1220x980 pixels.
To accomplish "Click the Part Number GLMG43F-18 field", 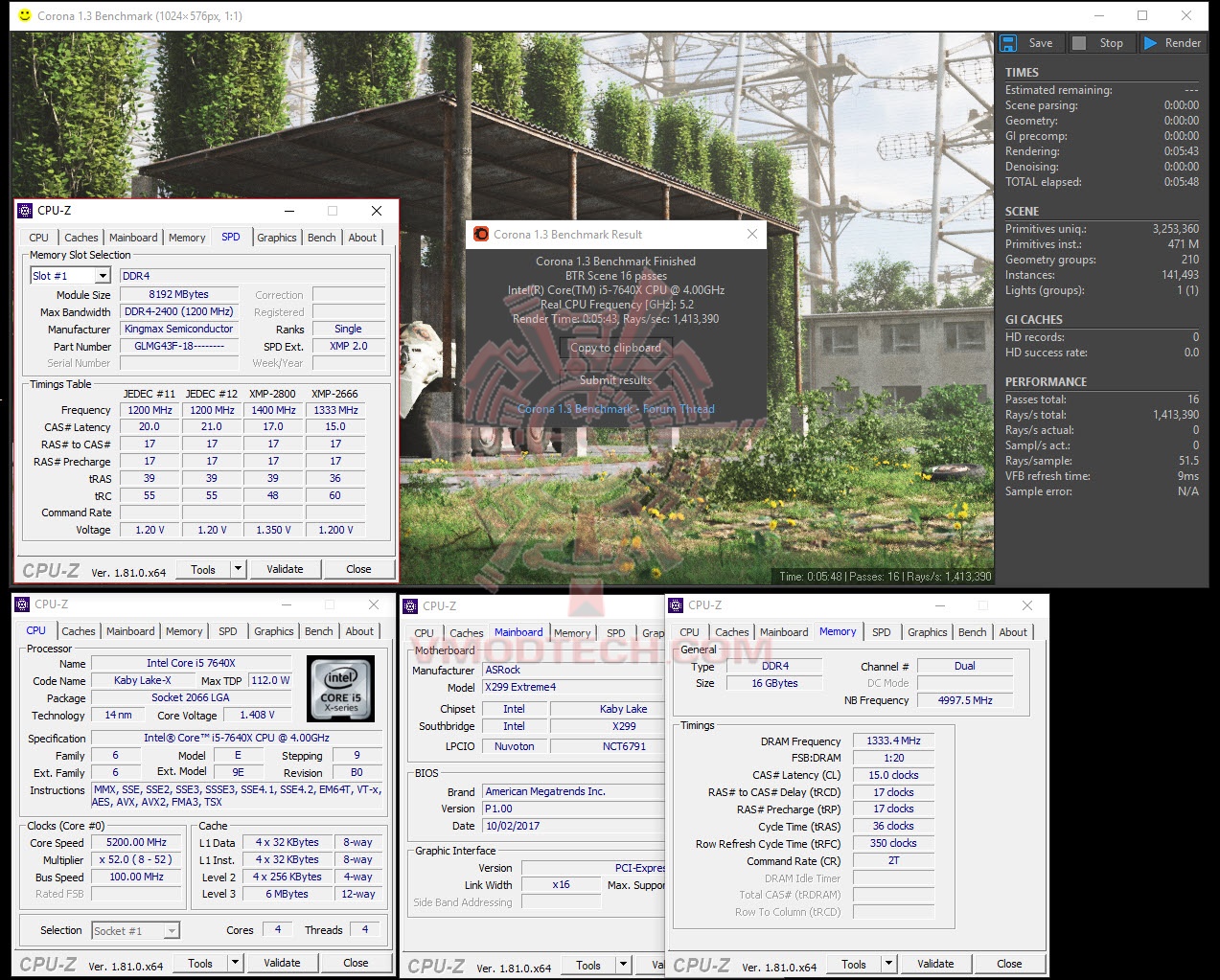I will click(x=179, y=347).
